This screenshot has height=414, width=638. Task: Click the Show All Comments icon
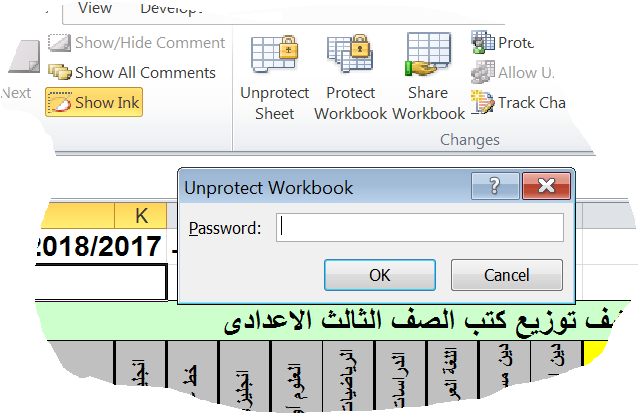[x=59, y=72]
